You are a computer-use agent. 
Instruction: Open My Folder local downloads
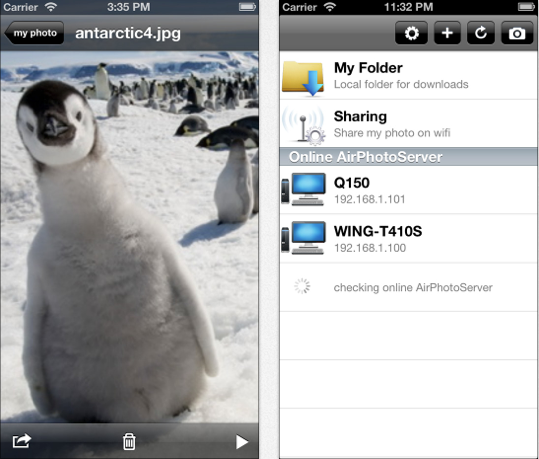tap(408, 76)
